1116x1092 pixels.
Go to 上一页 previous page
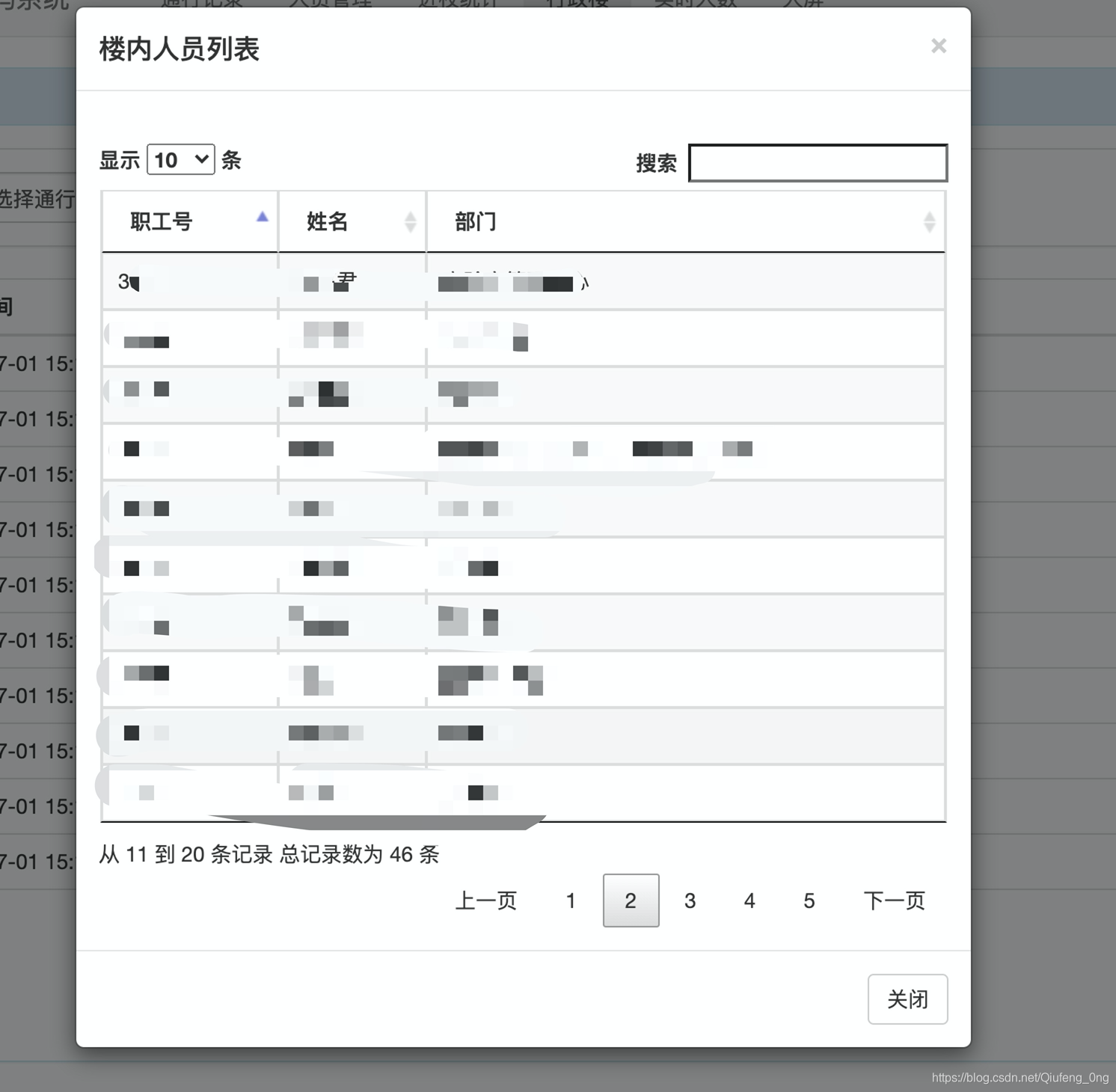(486, 901)
